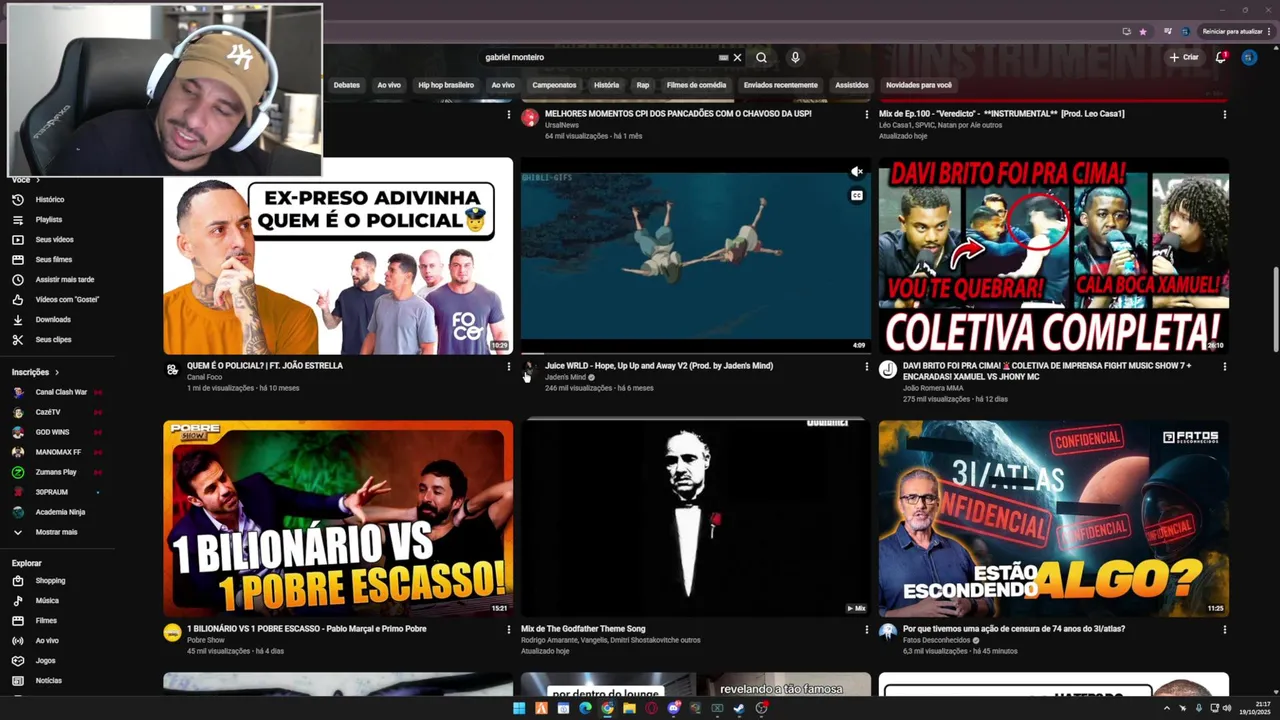Expand the Você section chevron
The image size is (1280, 720).
click(38, 179)
